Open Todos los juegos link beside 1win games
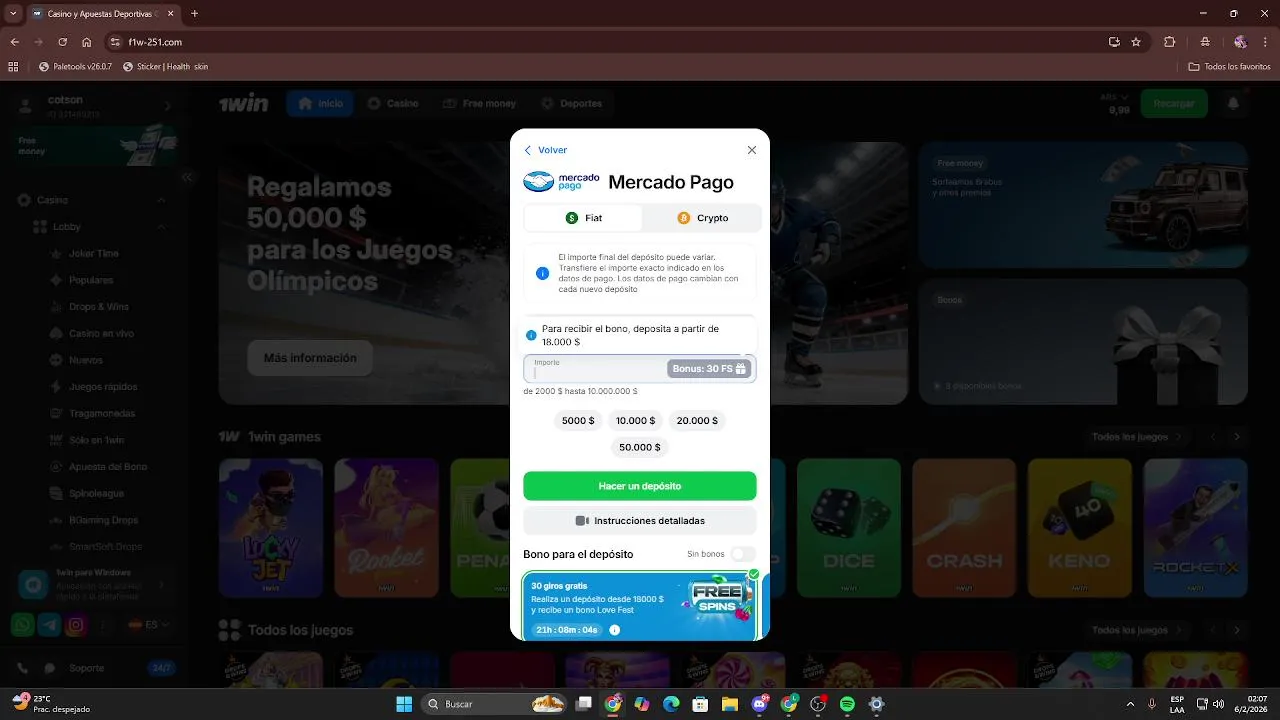Screen dimensions: 1280x720 point(1136,437)
